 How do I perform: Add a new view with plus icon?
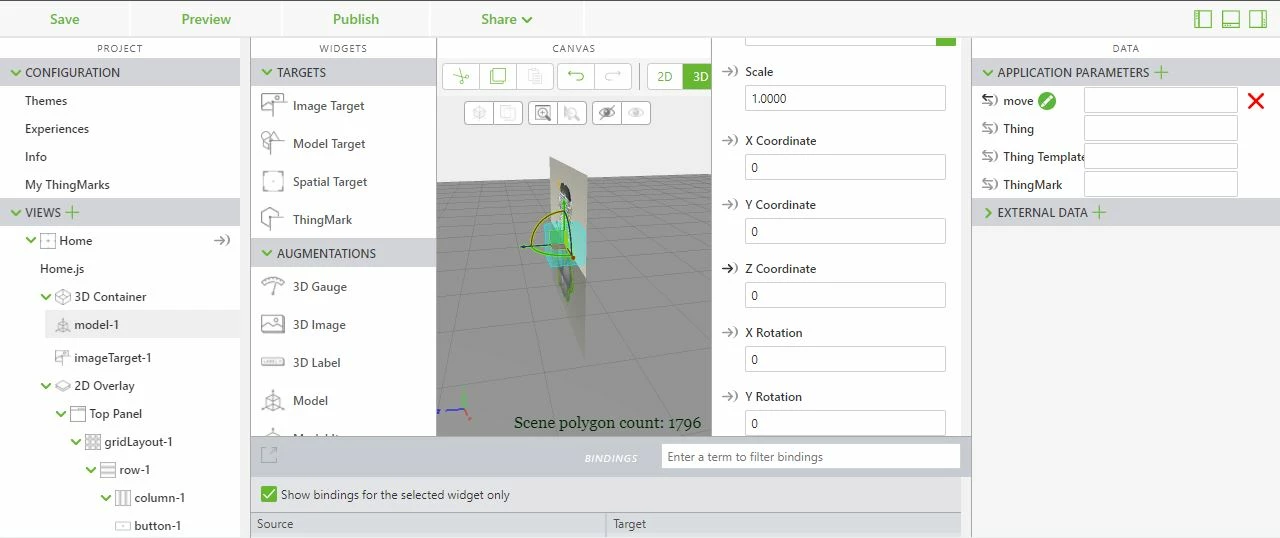[x=72, y=212]
